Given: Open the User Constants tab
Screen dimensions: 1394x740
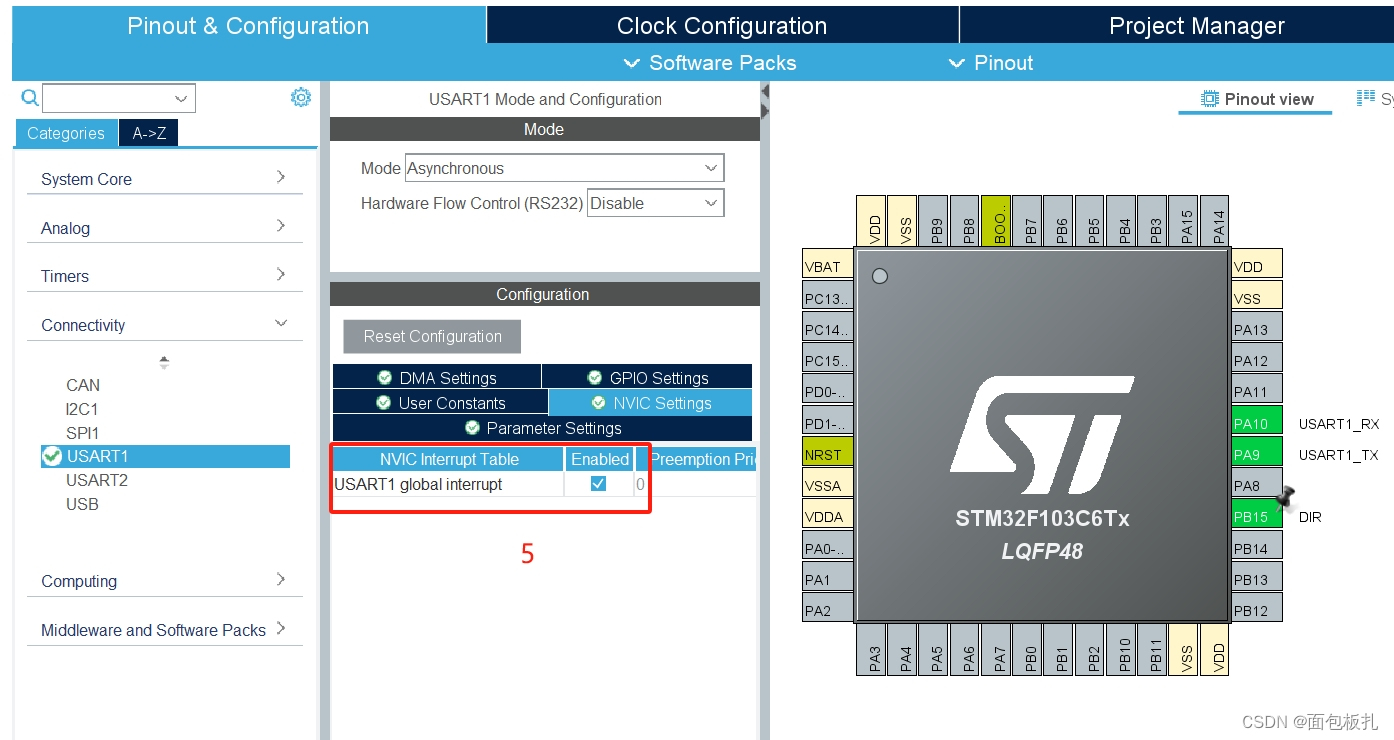Looking at the screenshot, I should [440, 403].
